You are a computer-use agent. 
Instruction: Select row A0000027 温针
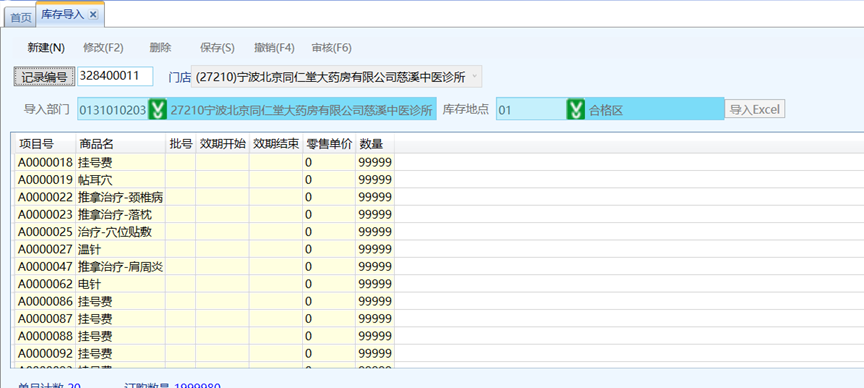click(x=204, y=250)
